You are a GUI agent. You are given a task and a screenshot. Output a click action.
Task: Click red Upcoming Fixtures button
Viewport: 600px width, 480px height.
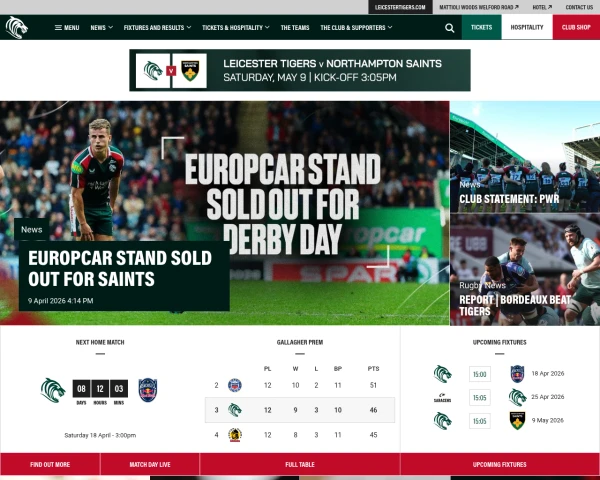coord(500,464)
